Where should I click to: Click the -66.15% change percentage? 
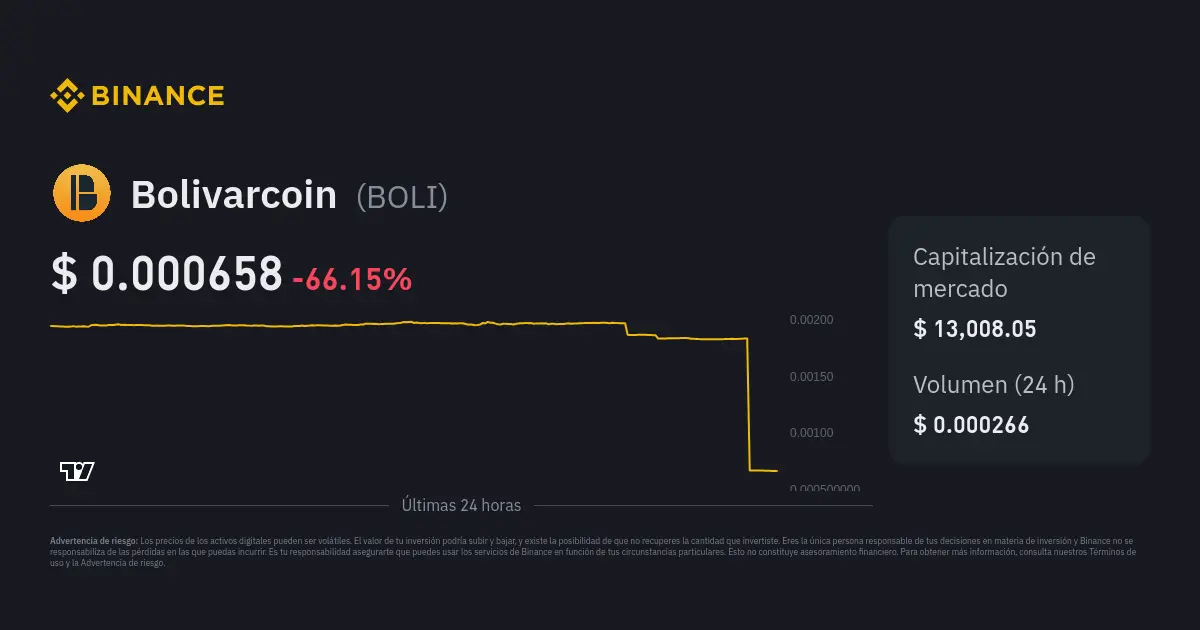point(352,280)
